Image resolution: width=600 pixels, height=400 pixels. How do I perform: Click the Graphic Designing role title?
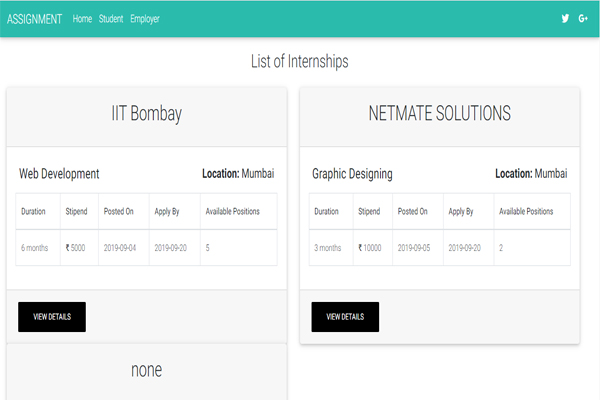352,174
